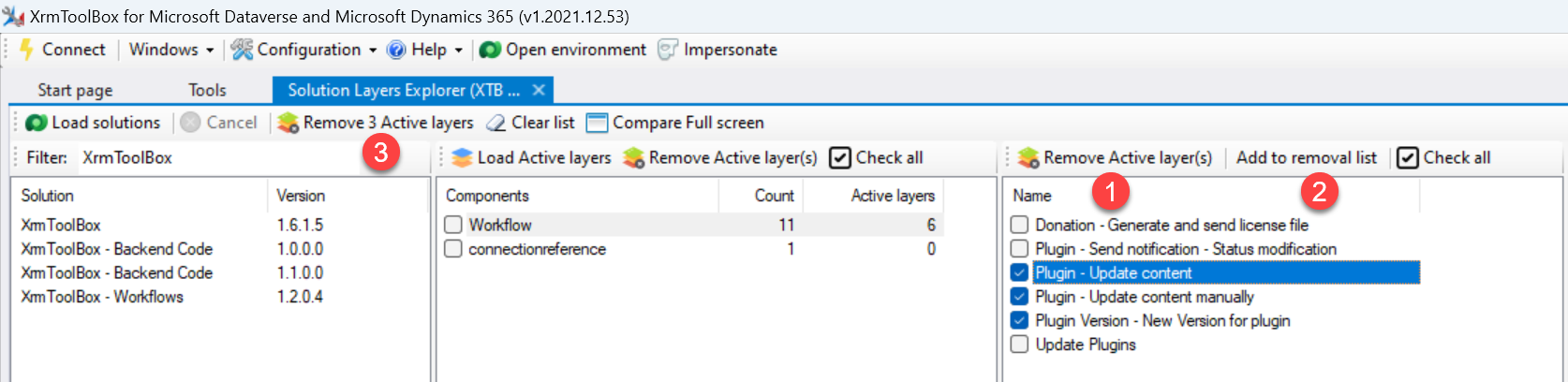The width and height of the screenshot is (1568, 382).
Task: Click the Load solutions icon
Action: pos(37,123)
